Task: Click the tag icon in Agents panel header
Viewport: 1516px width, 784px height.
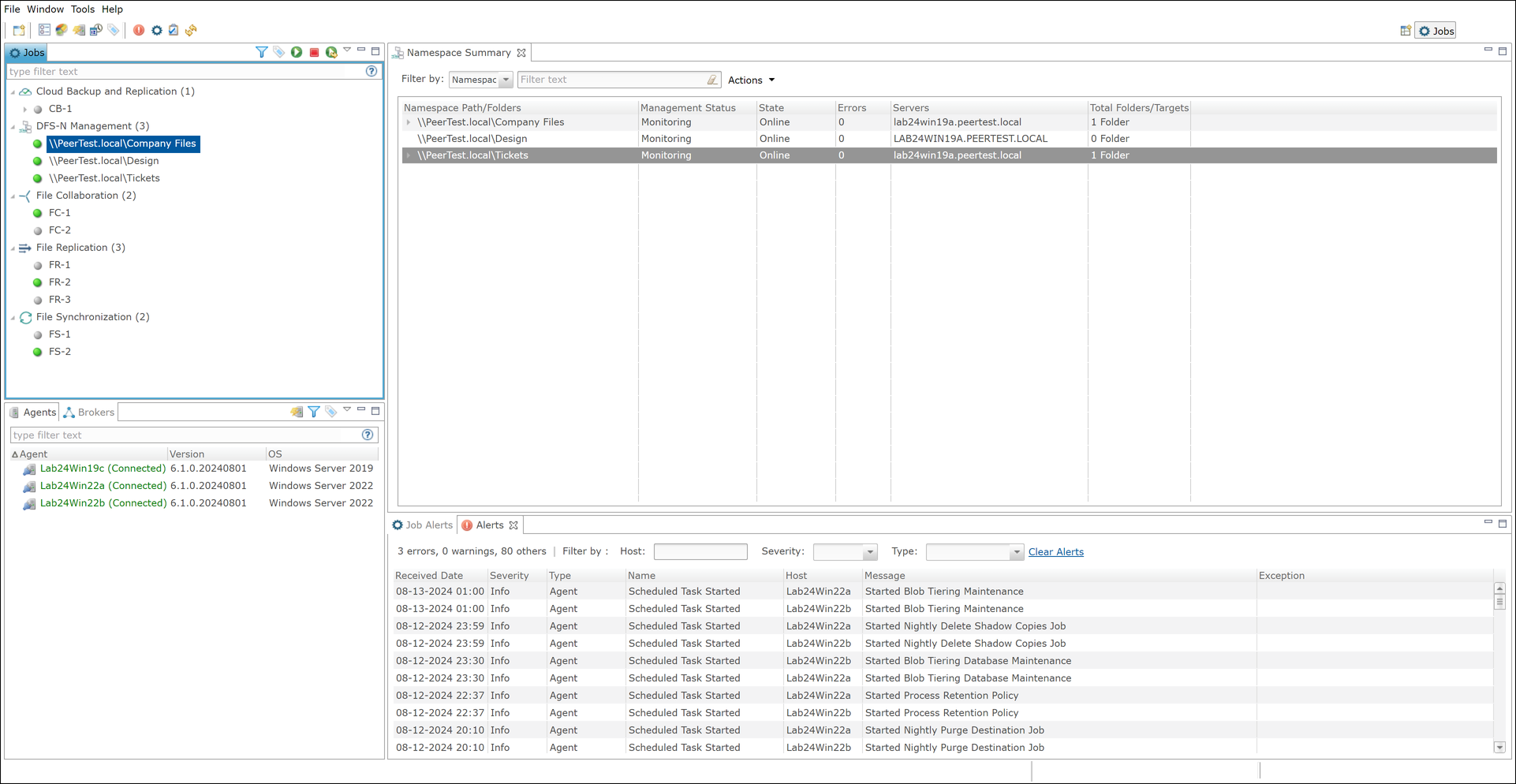Action: click(331, 412)
